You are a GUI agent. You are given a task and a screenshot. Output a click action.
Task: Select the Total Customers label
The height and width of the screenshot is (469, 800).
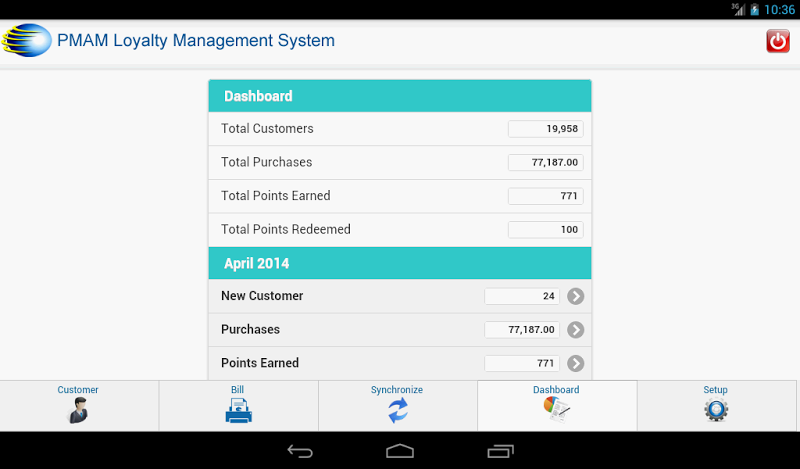[x=267, y=129]
